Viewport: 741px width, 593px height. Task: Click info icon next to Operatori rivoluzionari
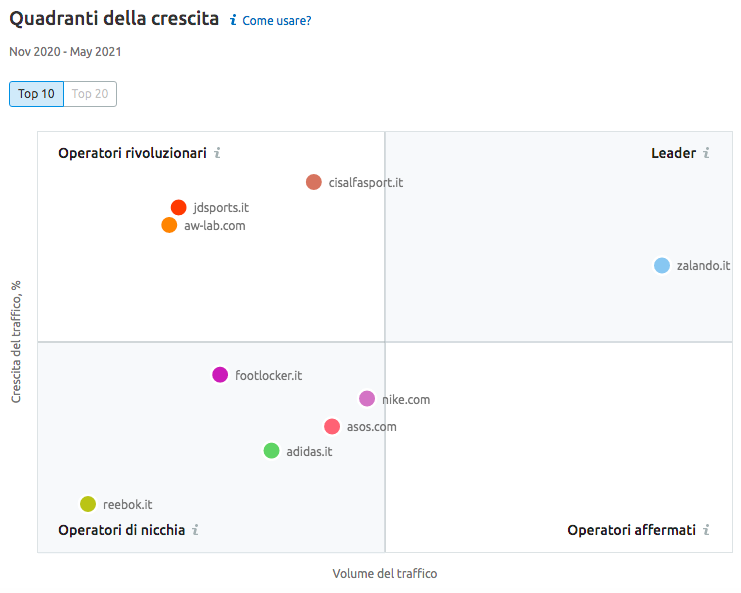[x=217, y=153]
